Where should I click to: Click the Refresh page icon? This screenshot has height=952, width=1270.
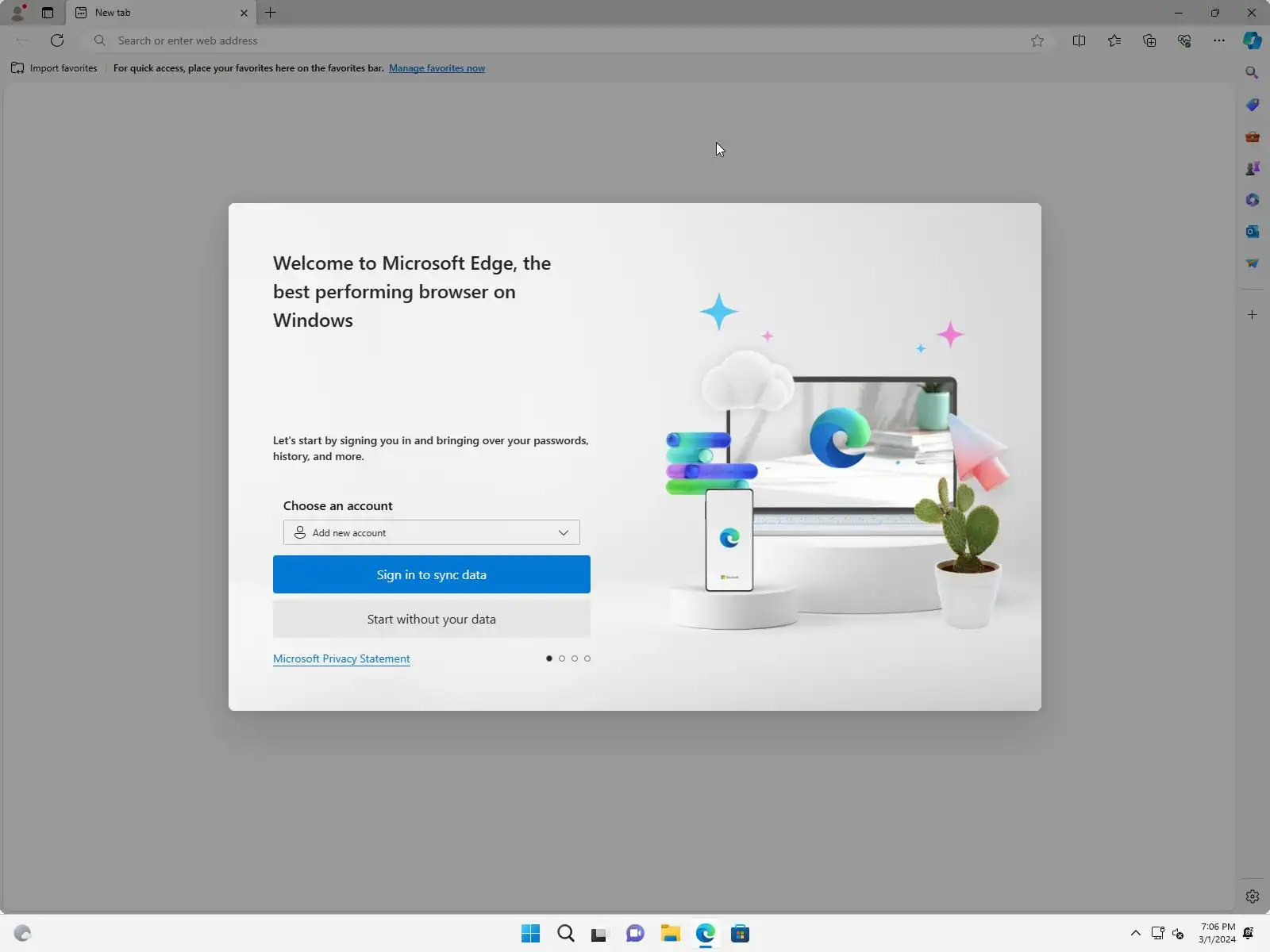click(x=57, y=40)
